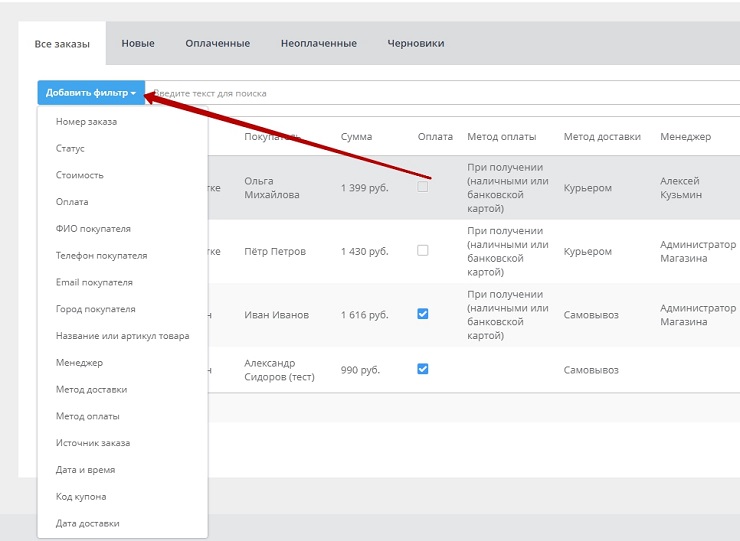
Task: Open the Оплаченные tab
Action: point(217,44)
